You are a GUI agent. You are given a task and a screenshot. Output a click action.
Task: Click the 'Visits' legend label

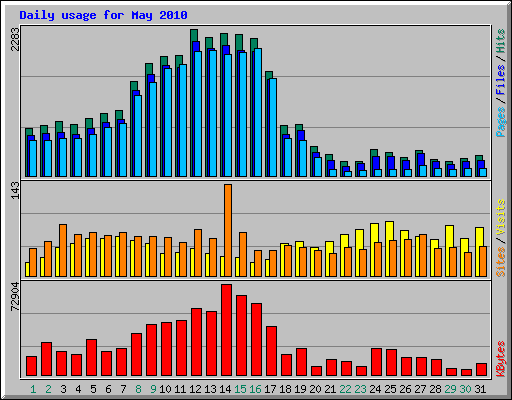(x=501, y=217)
